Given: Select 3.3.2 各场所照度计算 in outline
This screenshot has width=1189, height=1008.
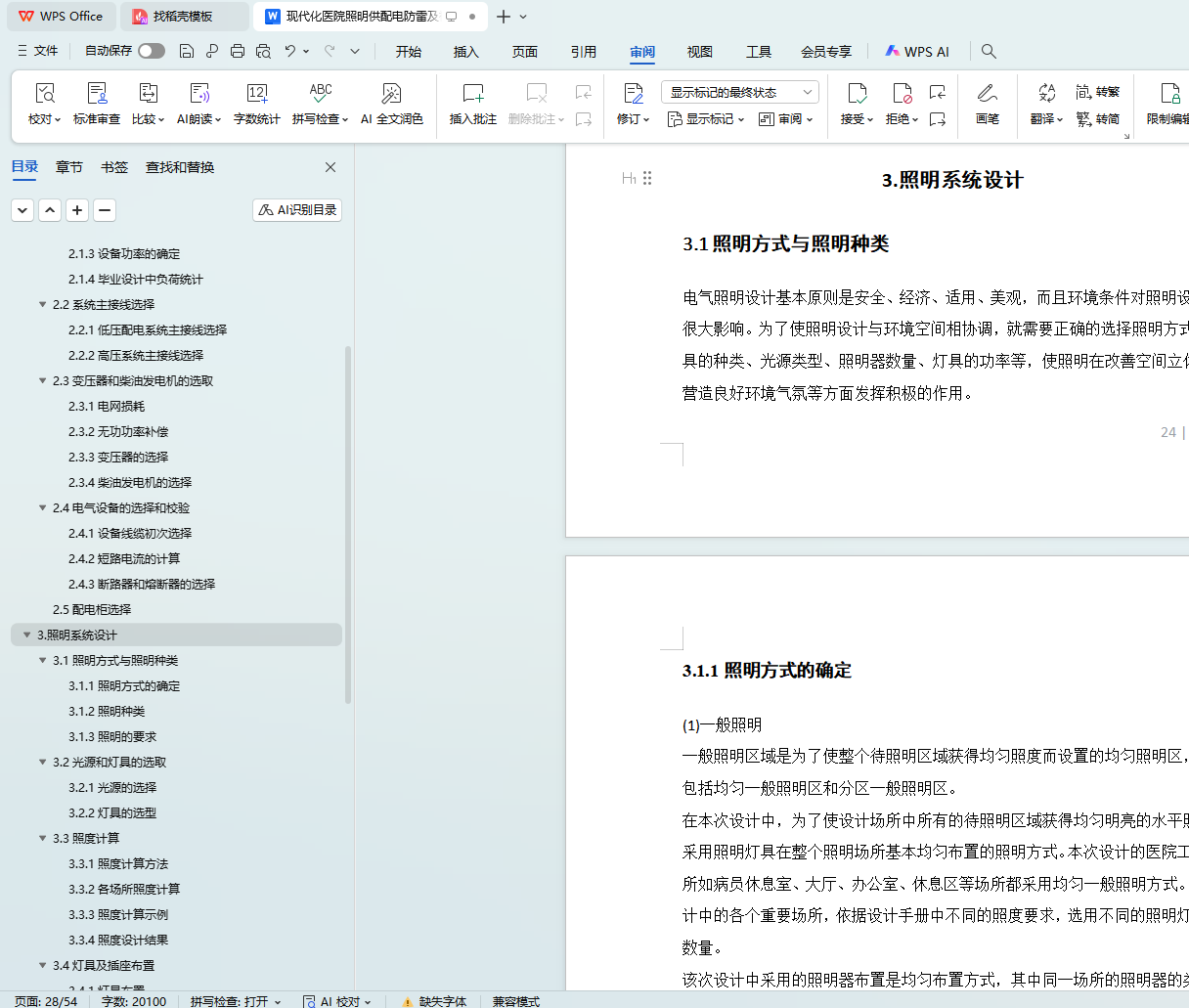Looking at the screenshot, I should coord(124,889).
